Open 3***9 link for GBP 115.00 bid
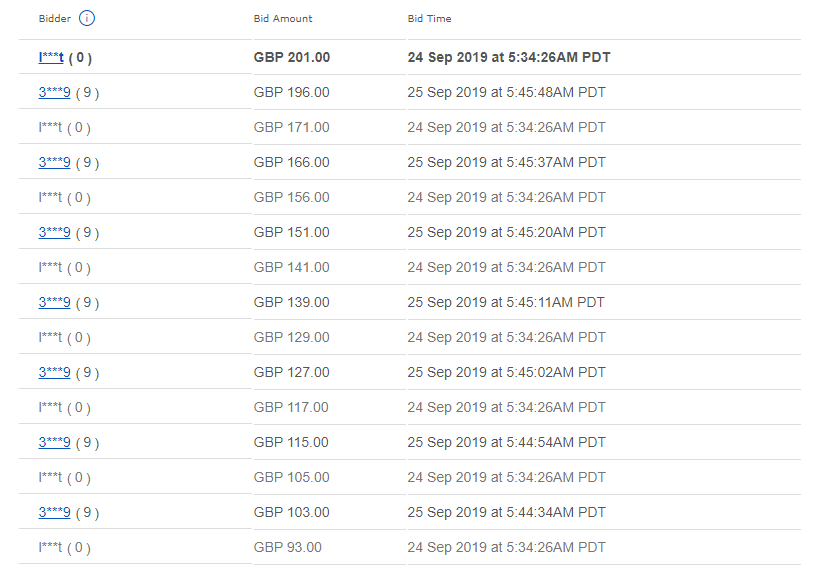 pos(54,442)
